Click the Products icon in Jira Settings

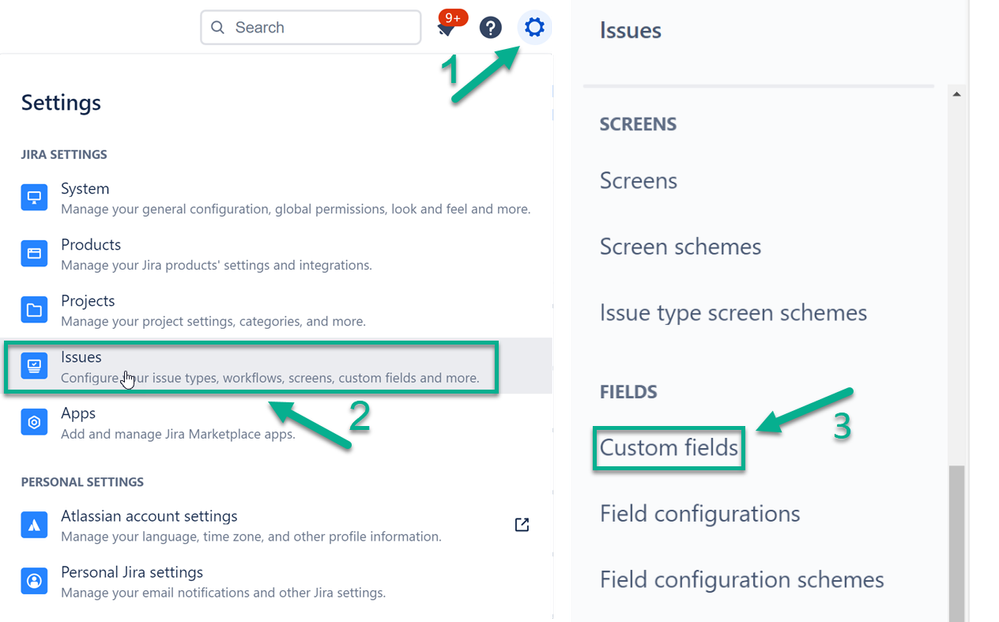[34, 253]
